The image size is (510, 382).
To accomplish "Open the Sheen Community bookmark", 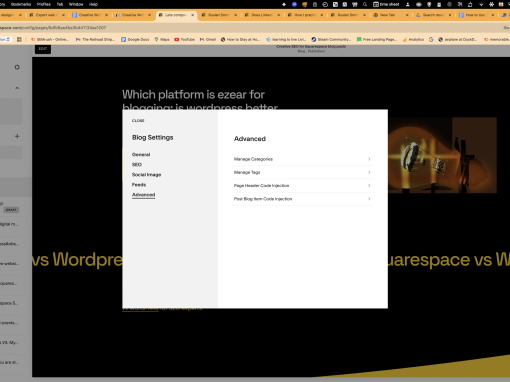I will tap(331, 39).
